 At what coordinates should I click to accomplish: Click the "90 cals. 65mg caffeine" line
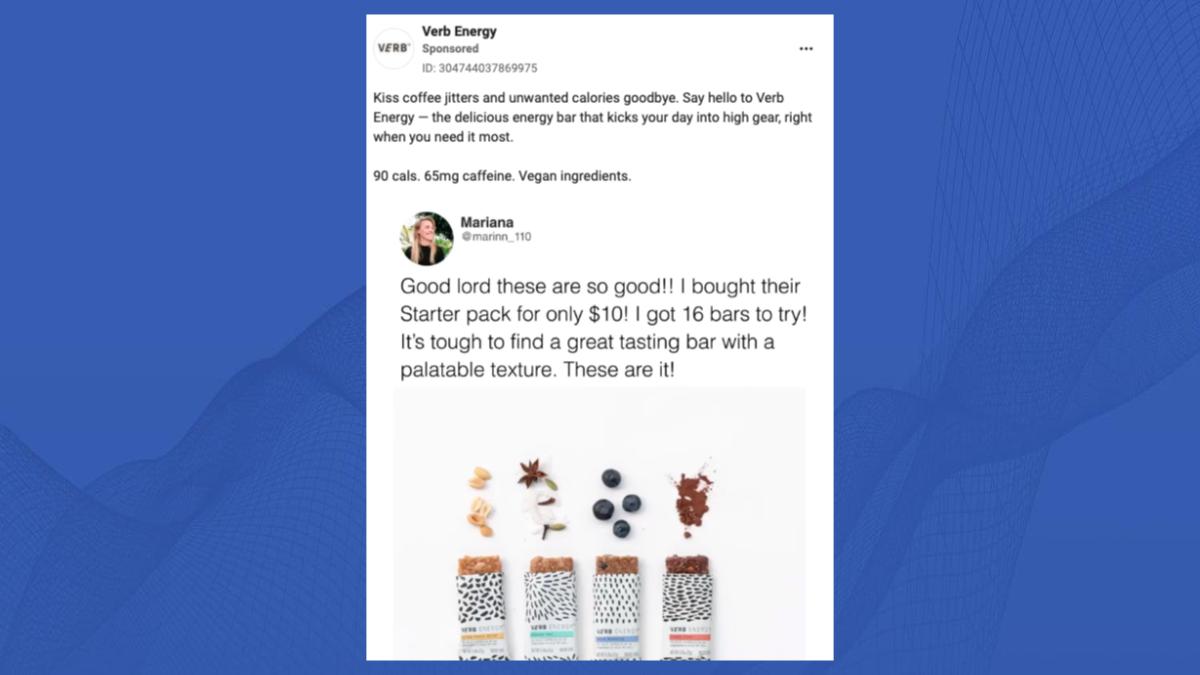[502, 176]
